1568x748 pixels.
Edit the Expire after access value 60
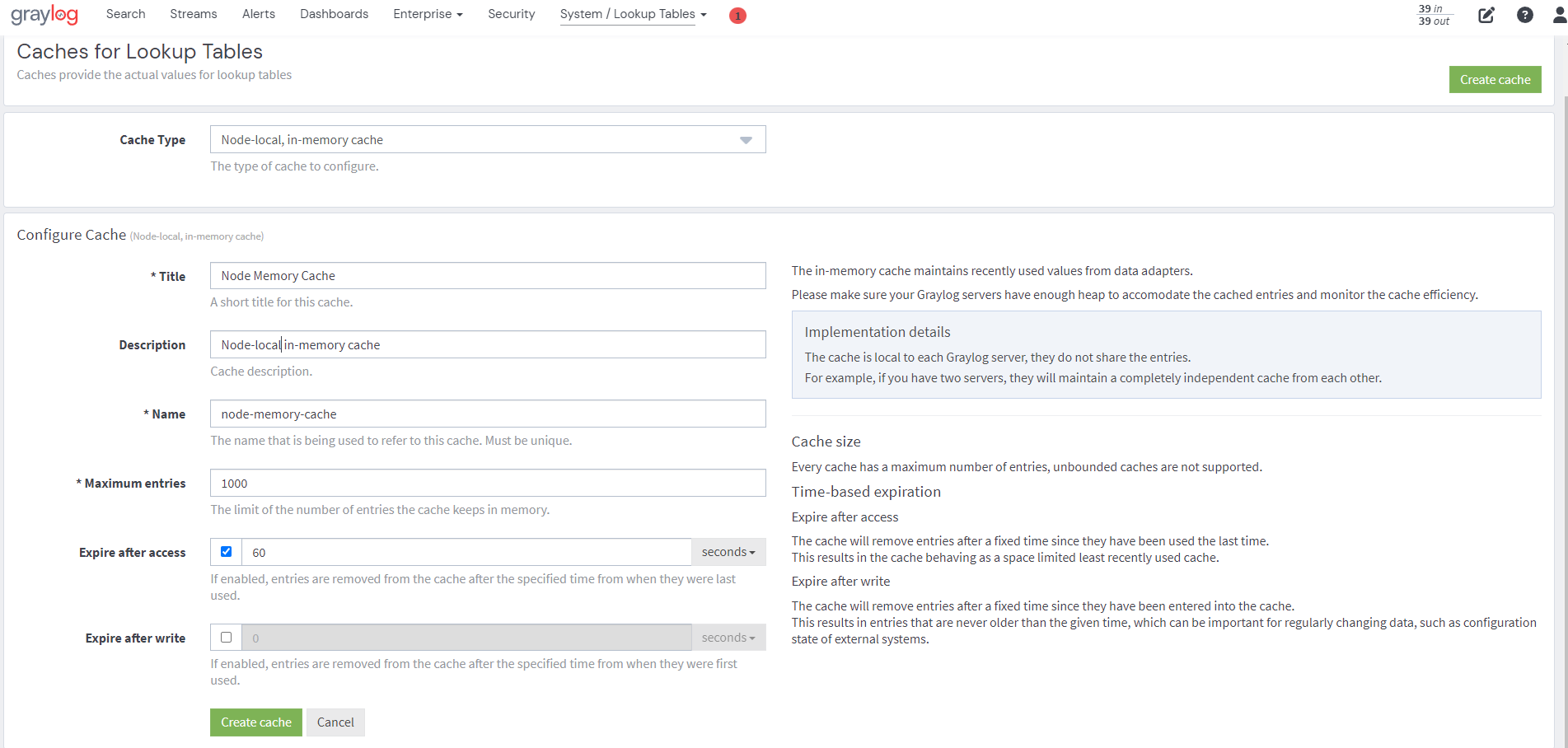tap(466, 552)
